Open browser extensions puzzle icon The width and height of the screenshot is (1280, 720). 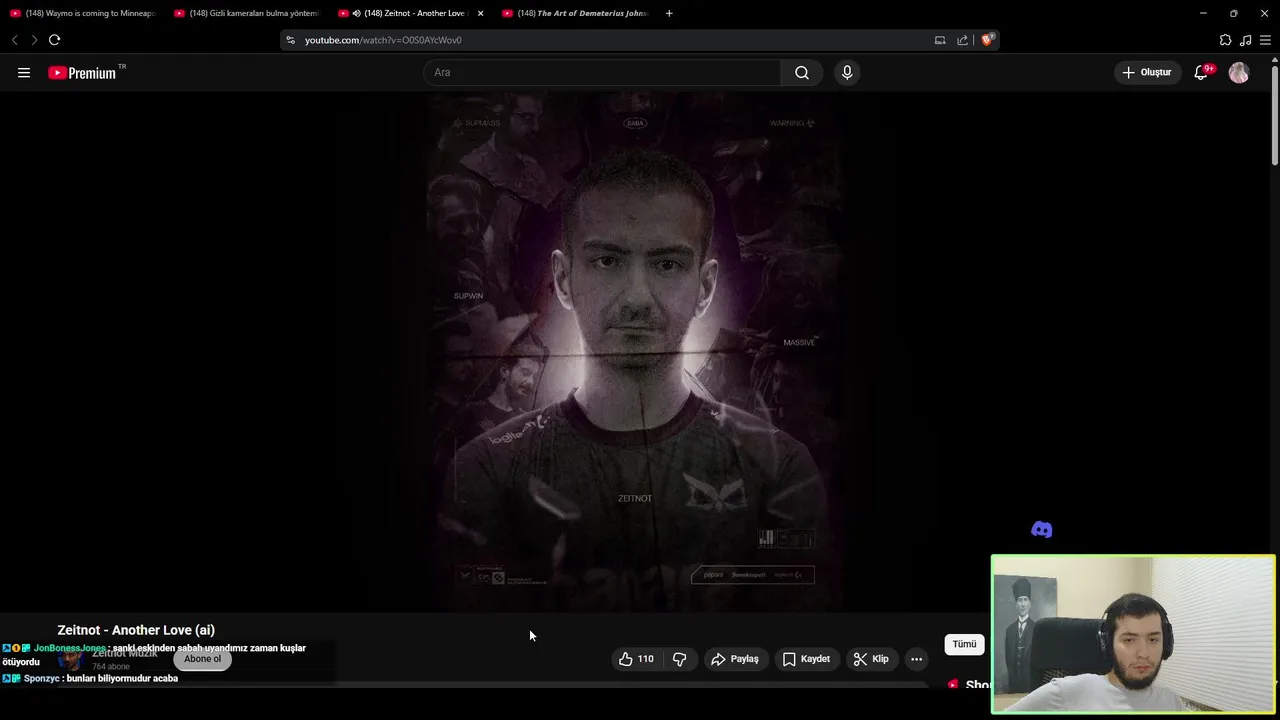point(1225,40)
